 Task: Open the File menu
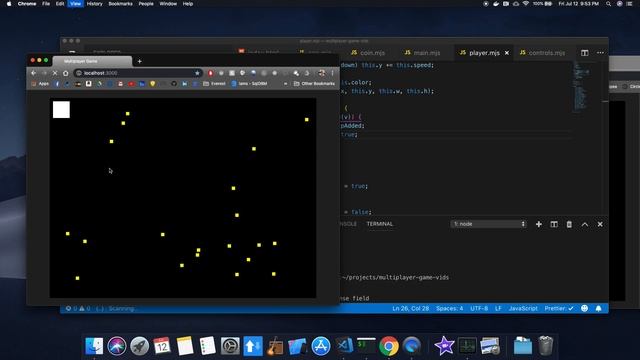click(x=46, y=4)
